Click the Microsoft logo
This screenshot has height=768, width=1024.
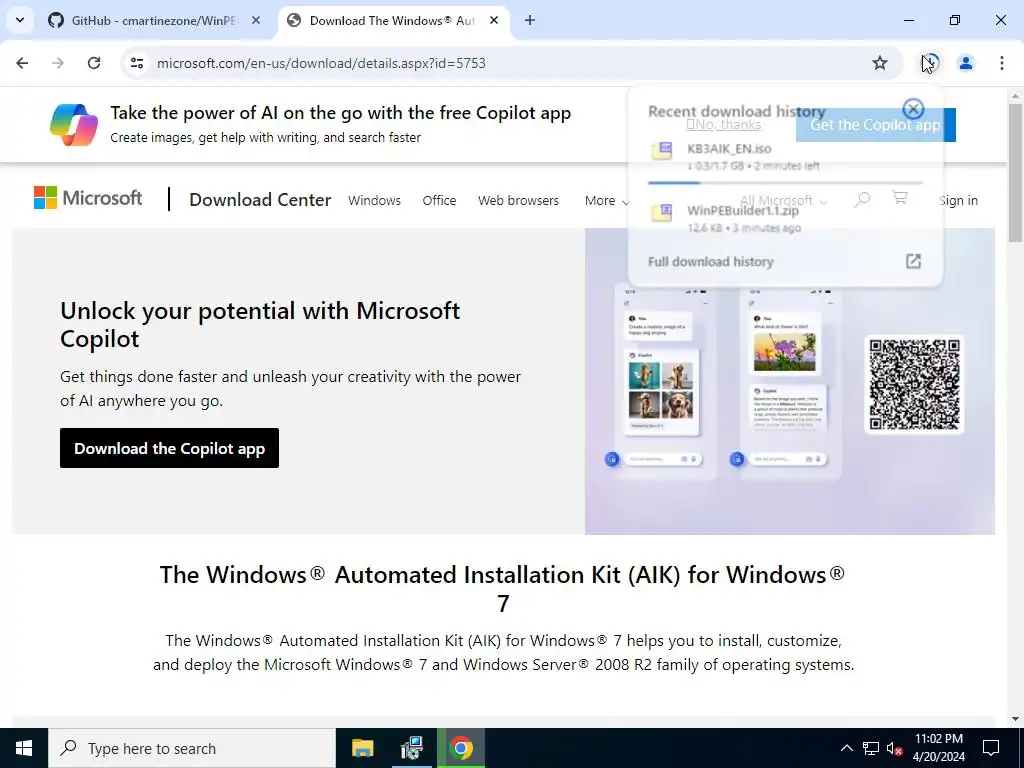pos(88,198)
